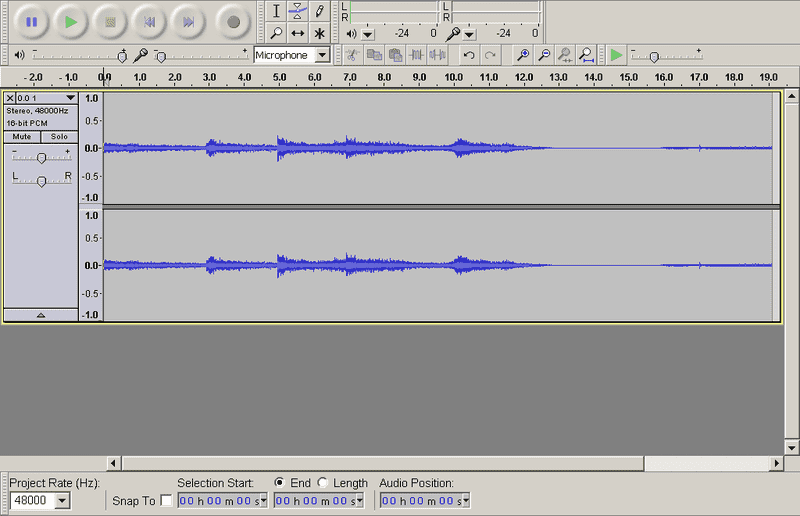Click the Pause button

pos(32,22)
